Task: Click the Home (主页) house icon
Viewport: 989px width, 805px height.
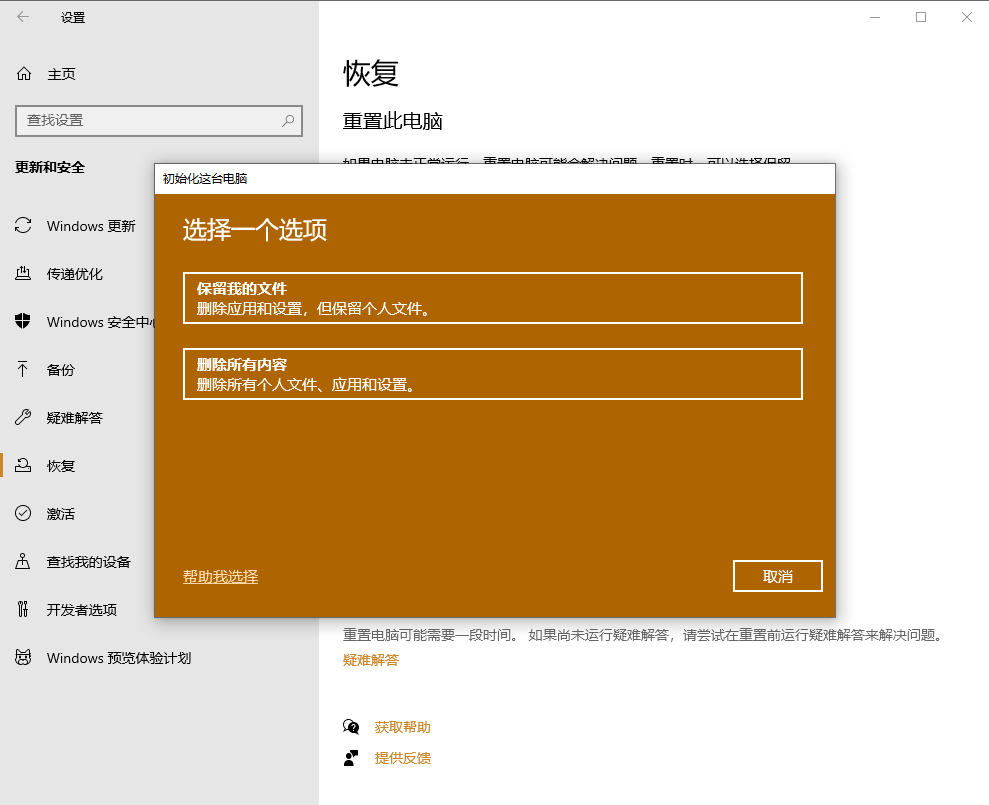Action: [23, 74]
